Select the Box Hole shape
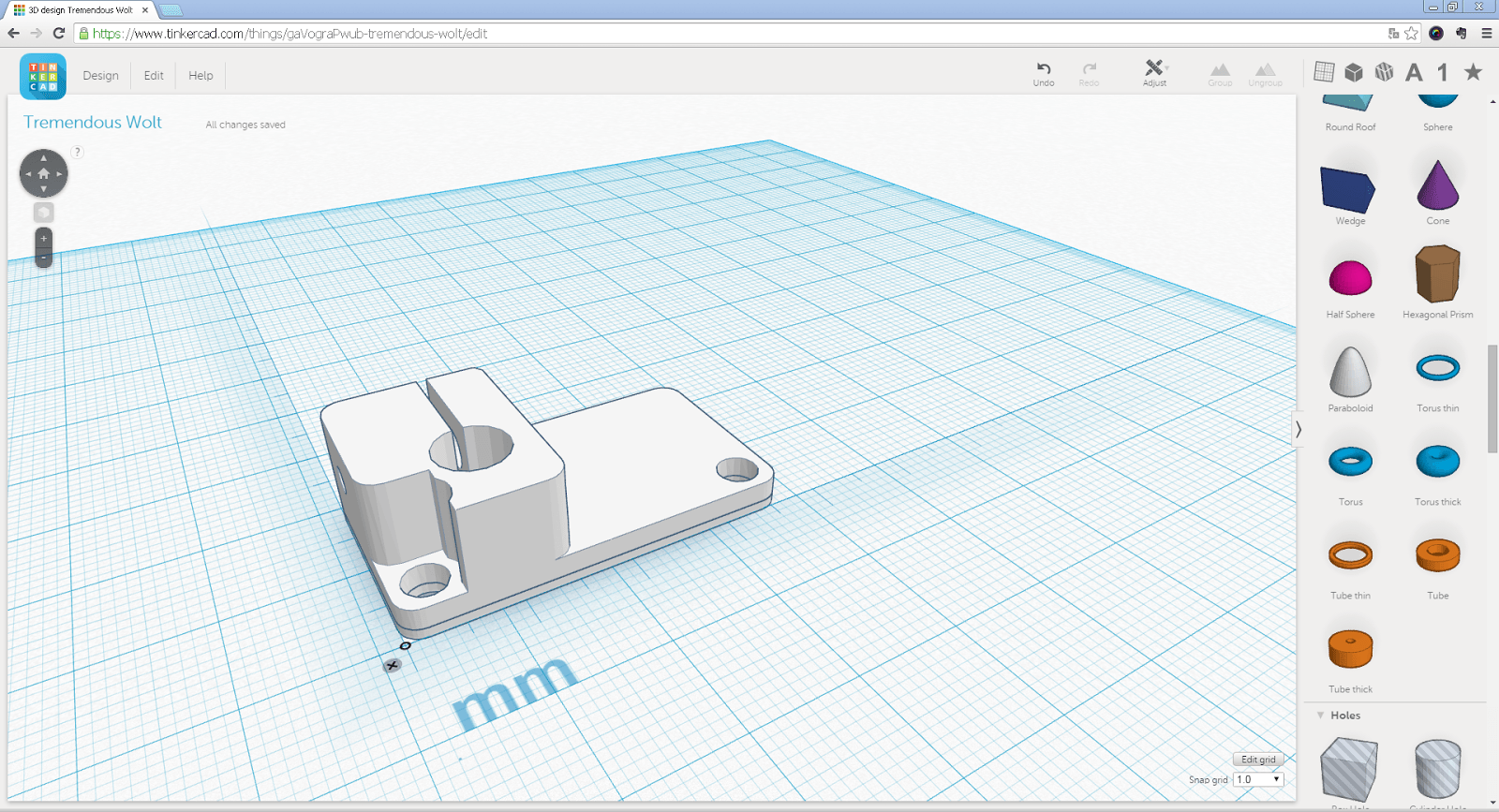The height and width of the screenshot is (812, 1499). click(1349, 770)
